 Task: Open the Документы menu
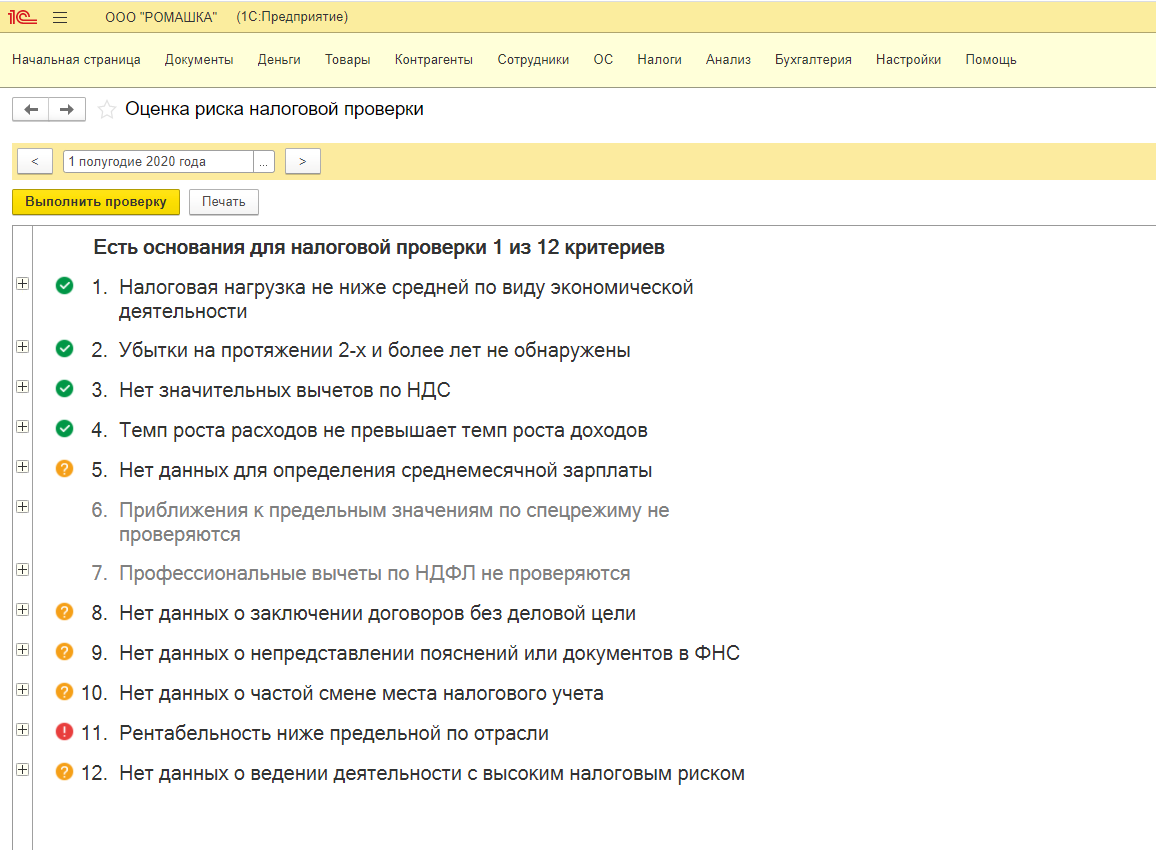199,60
